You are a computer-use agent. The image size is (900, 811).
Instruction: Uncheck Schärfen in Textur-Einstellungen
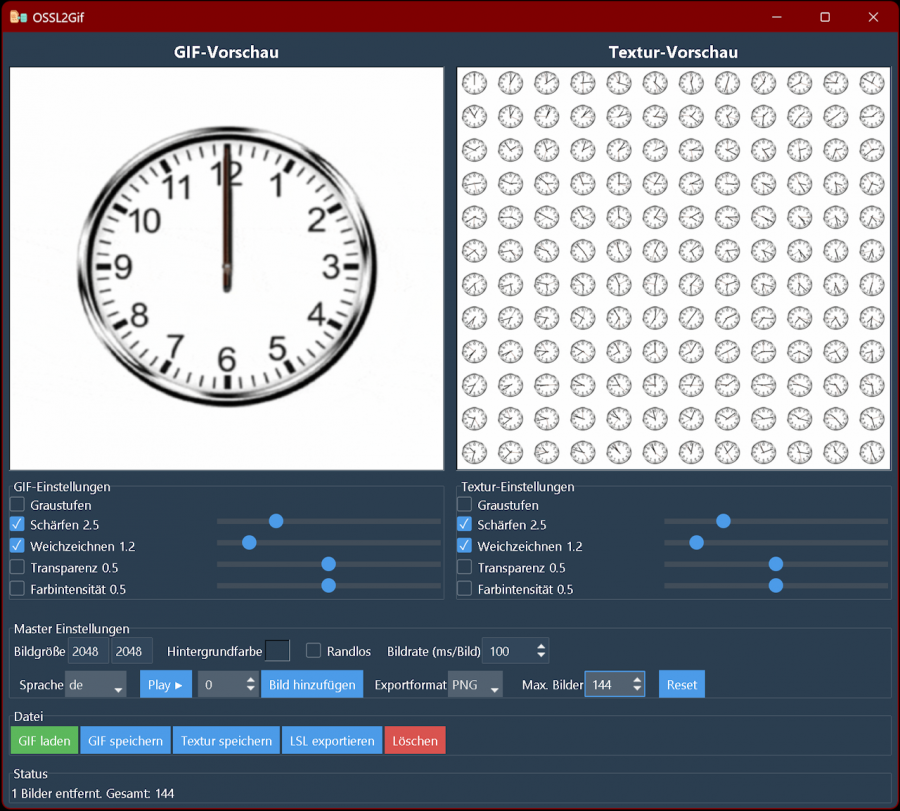tap(464, 524)
